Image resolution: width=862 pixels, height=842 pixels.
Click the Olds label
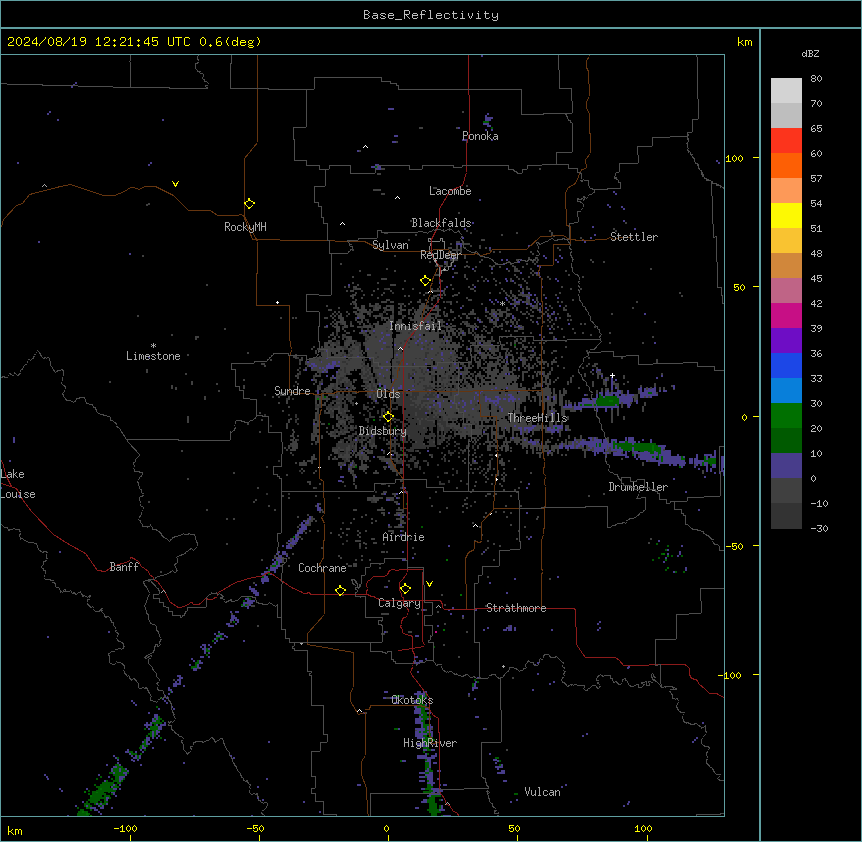point(388,394)
